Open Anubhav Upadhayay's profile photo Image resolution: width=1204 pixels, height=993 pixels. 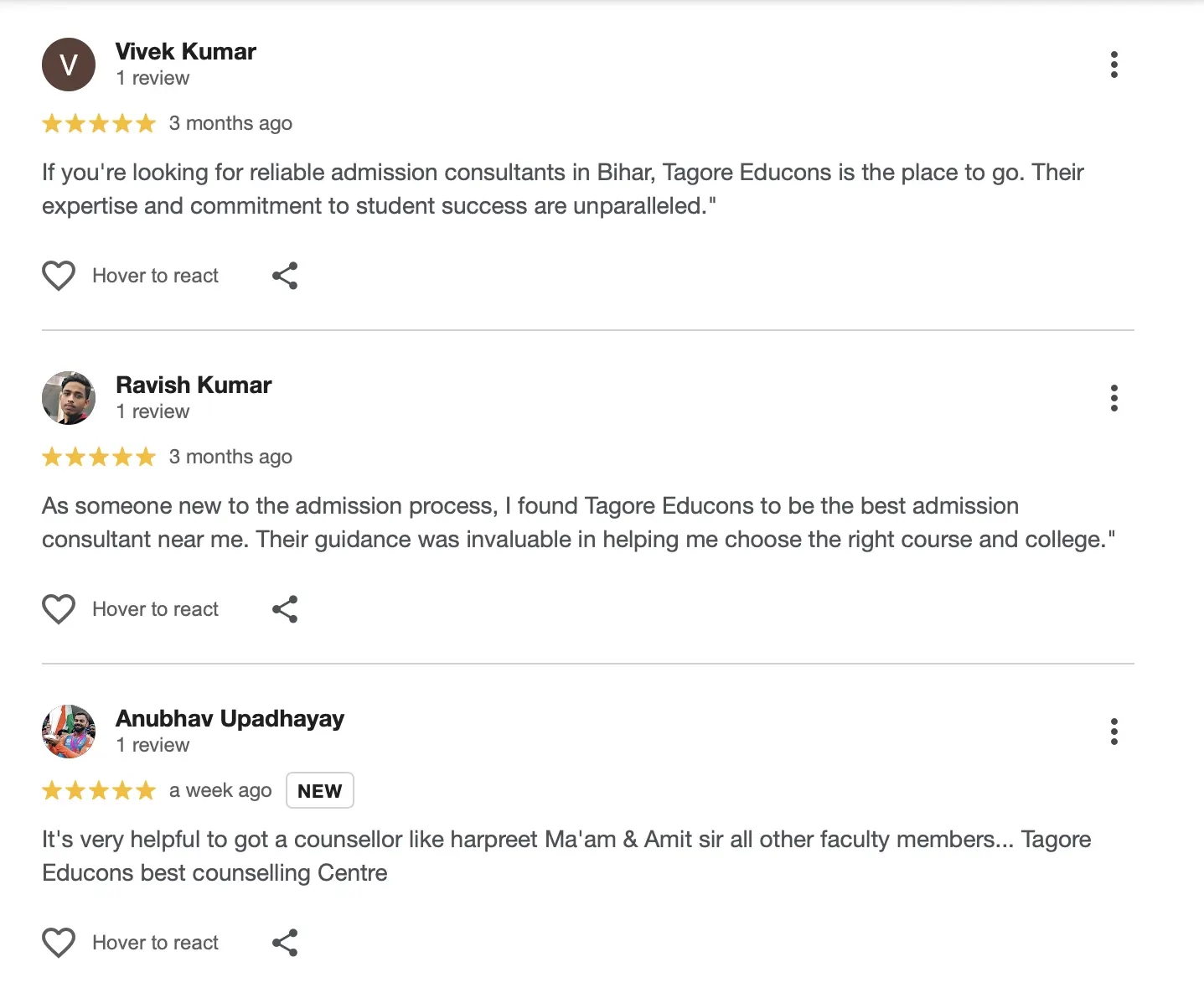click(69, 732)
